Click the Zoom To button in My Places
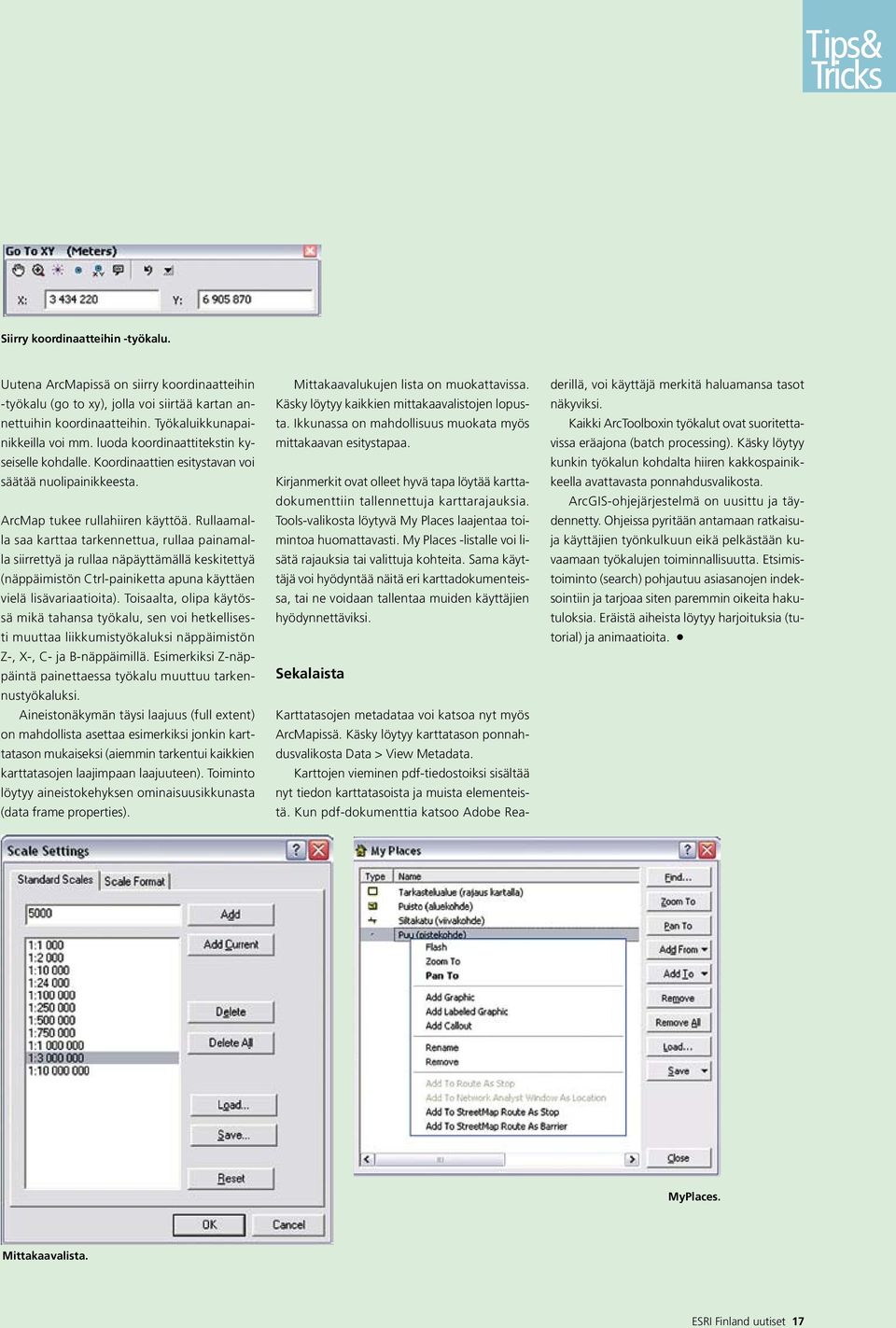 tap(679, 902)
